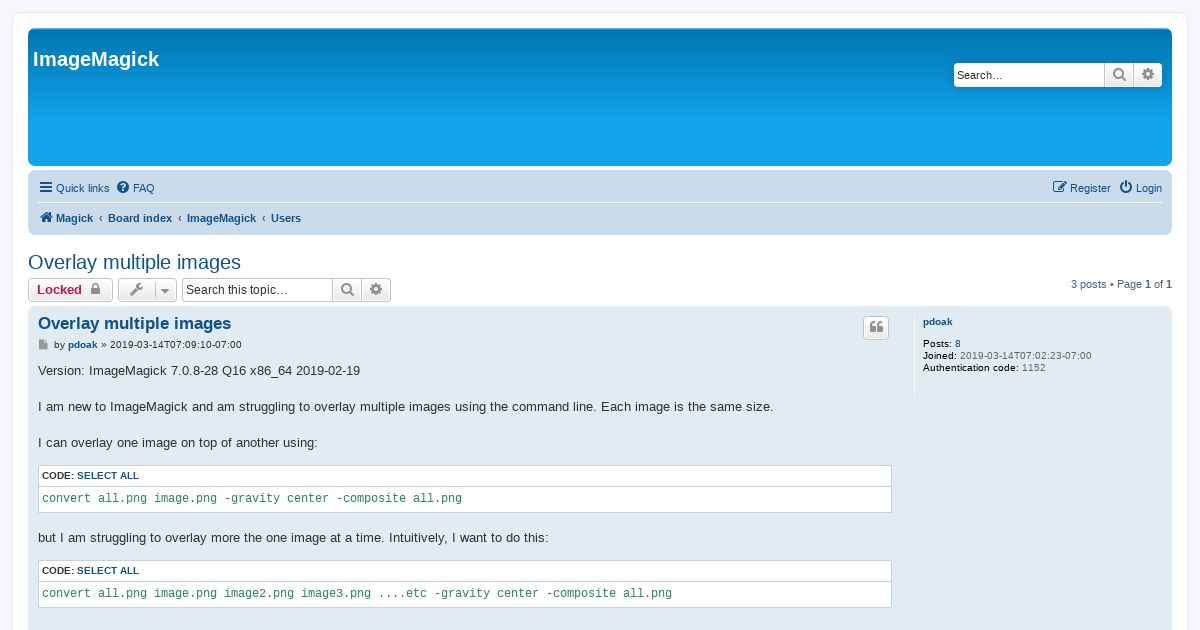1200x630 pixels.
Task: Click the Login link
Action: pos(1141,188)
